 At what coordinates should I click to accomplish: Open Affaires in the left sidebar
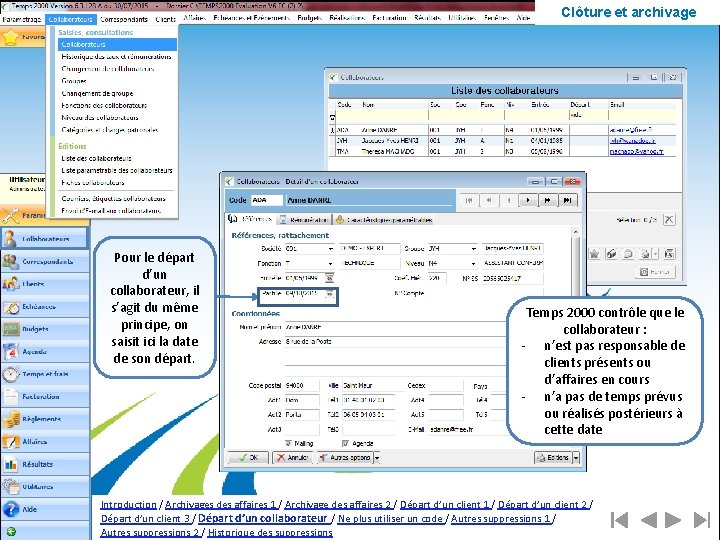tap(45, 441)
